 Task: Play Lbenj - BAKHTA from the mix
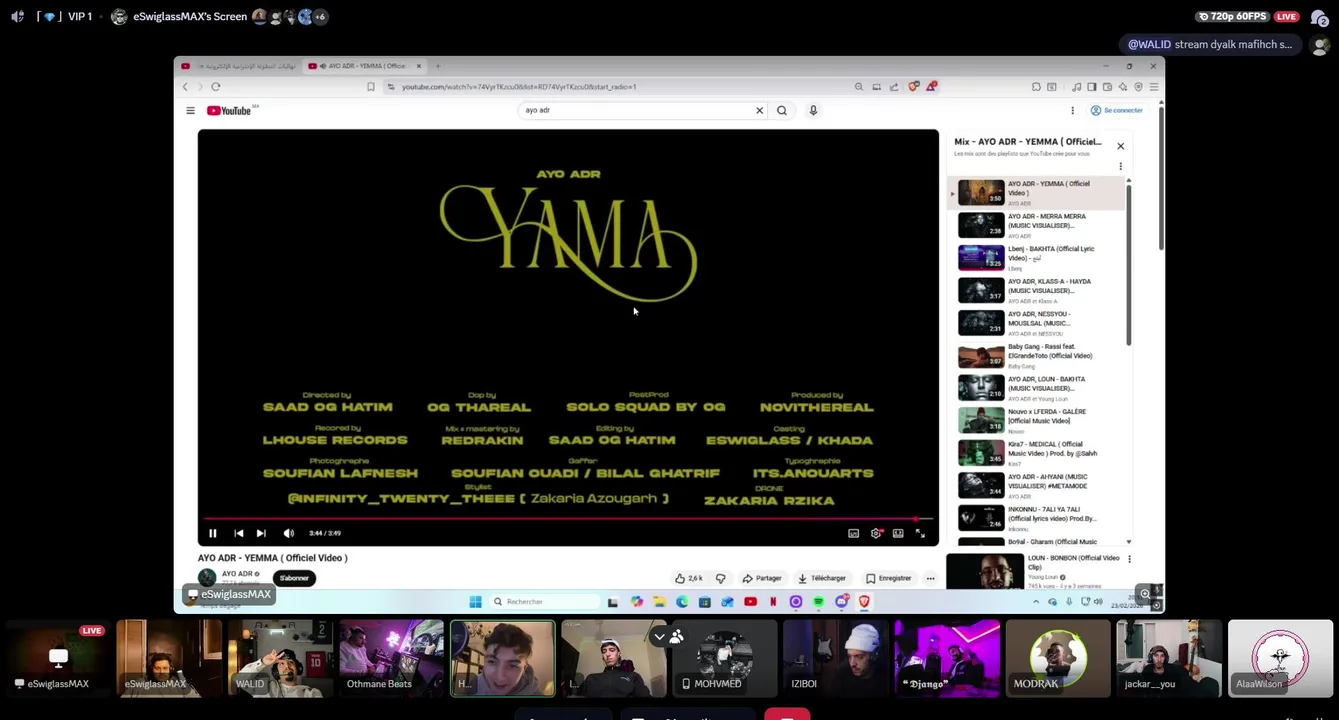(1036, 258)
